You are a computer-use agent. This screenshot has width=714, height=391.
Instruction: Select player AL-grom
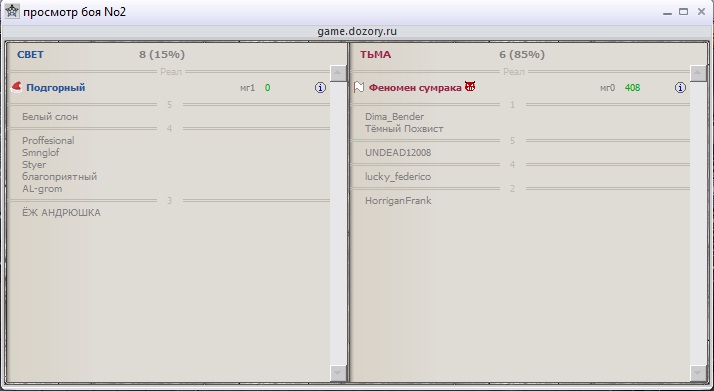[x=42, y=189]
